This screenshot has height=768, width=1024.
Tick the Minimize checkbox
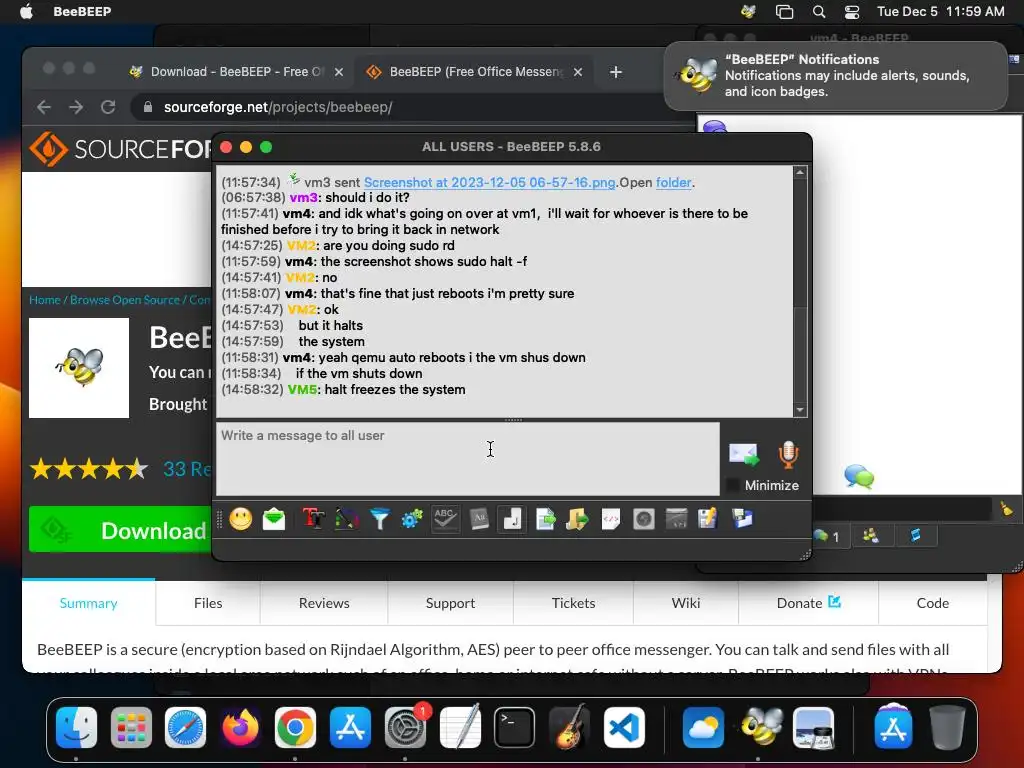pyautogui.click(x=733, y=485)
